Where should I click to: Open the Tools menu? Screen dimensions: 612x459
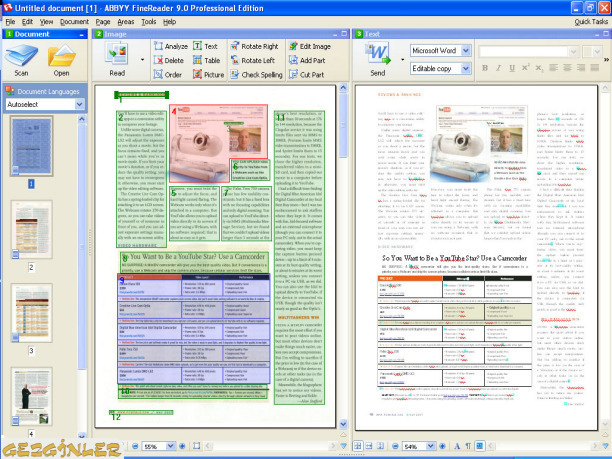(x=148, y=22)
